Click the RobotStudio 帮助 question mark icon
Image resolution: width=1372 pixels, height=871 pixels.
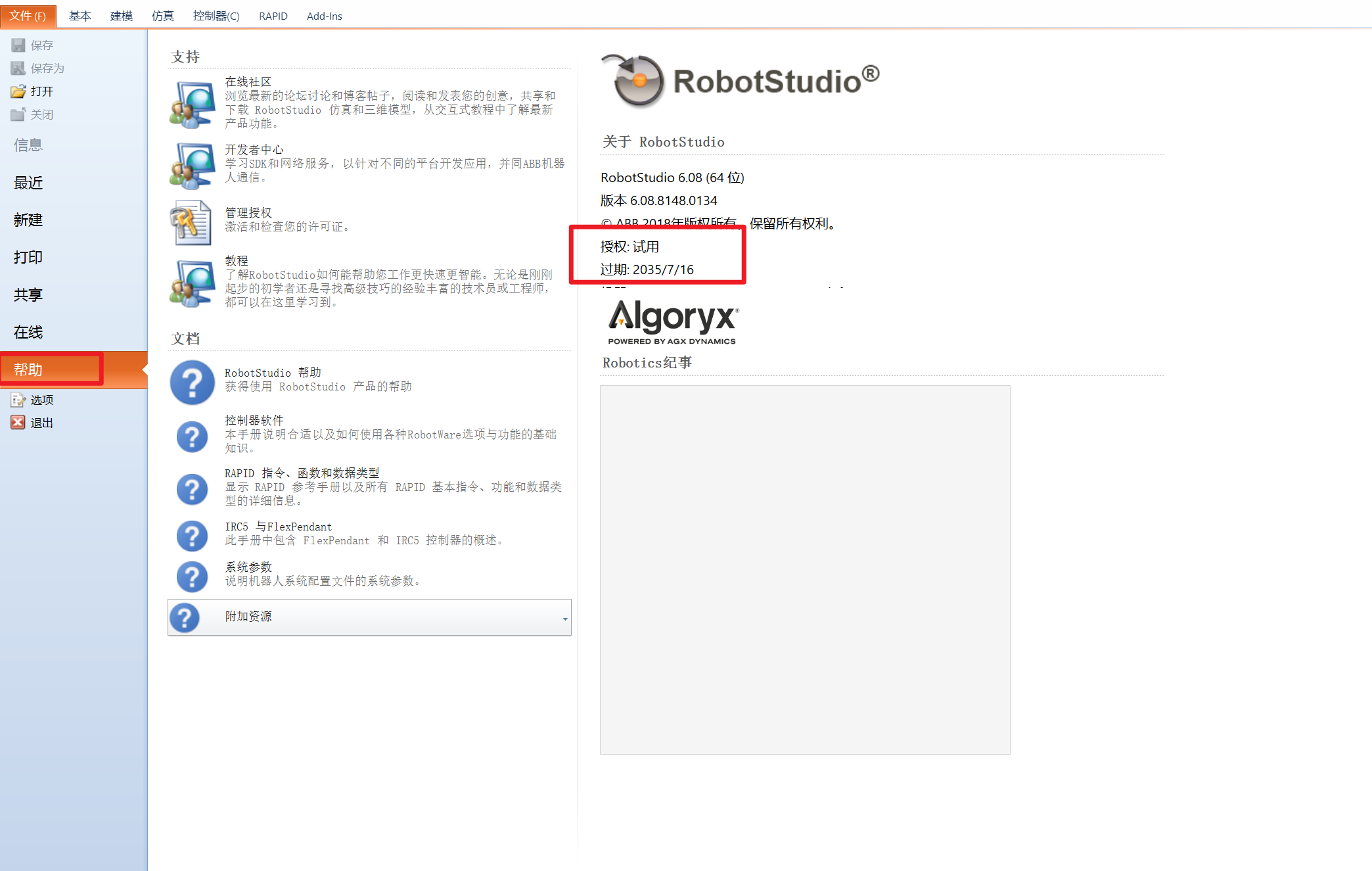[x=192, y=382]
